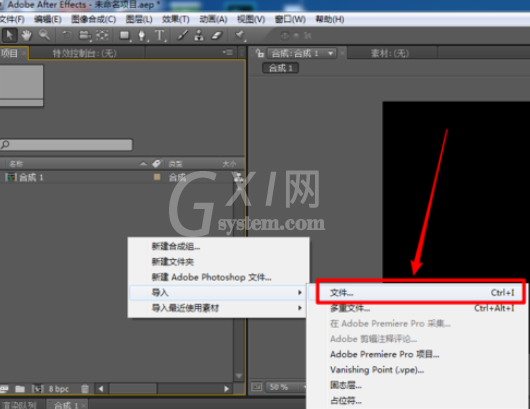The height and width of the screenshot is (409, 530).
Task: Click project panel scroll right arrow
Action: tap(226, 389)
